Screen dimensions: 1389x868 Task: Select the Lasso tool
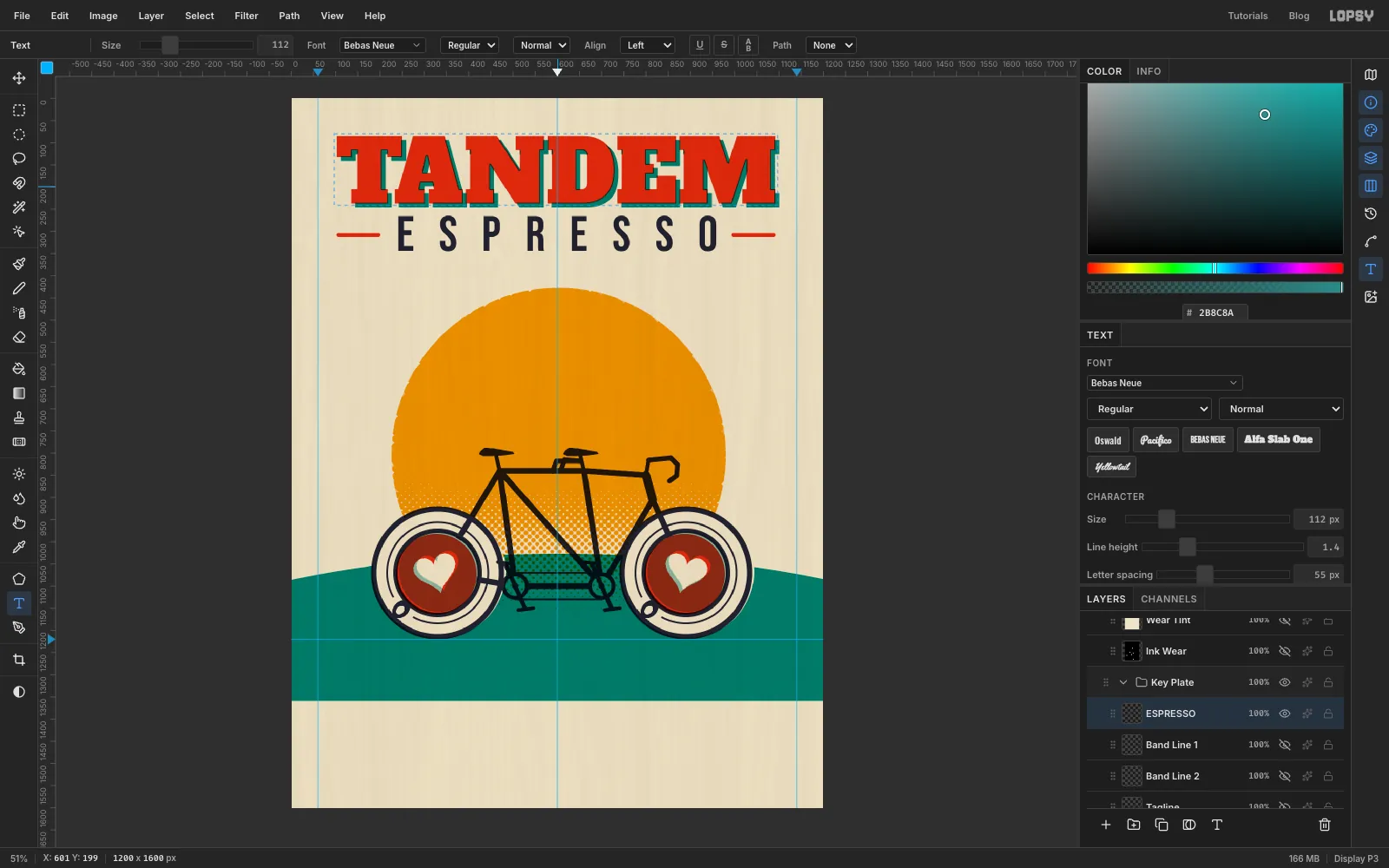pyautogui.click(x=19, y=159)
